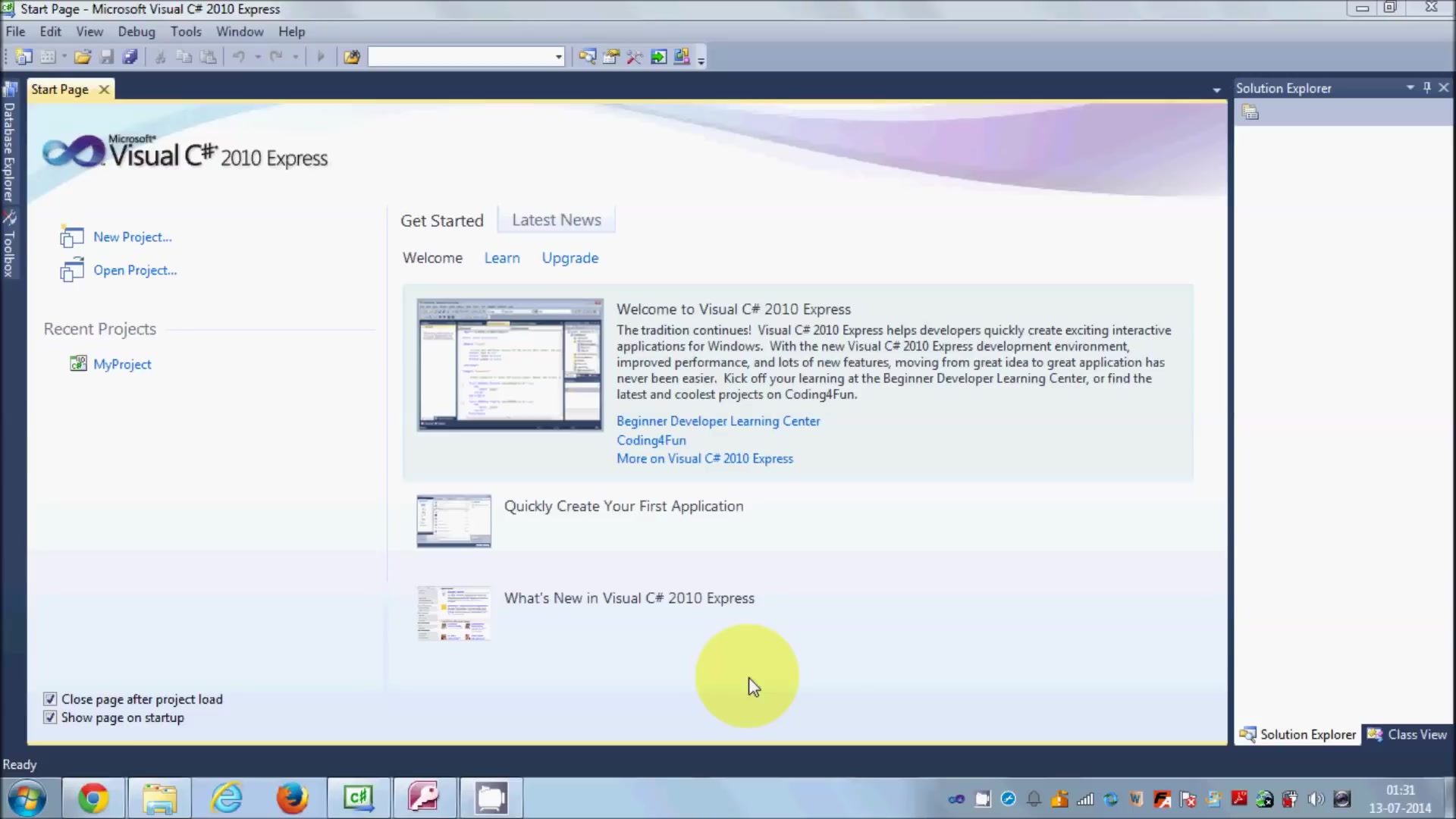Click the Save All toolbar icon
This screenshot has height=819, width=1456.
(130, 57)
